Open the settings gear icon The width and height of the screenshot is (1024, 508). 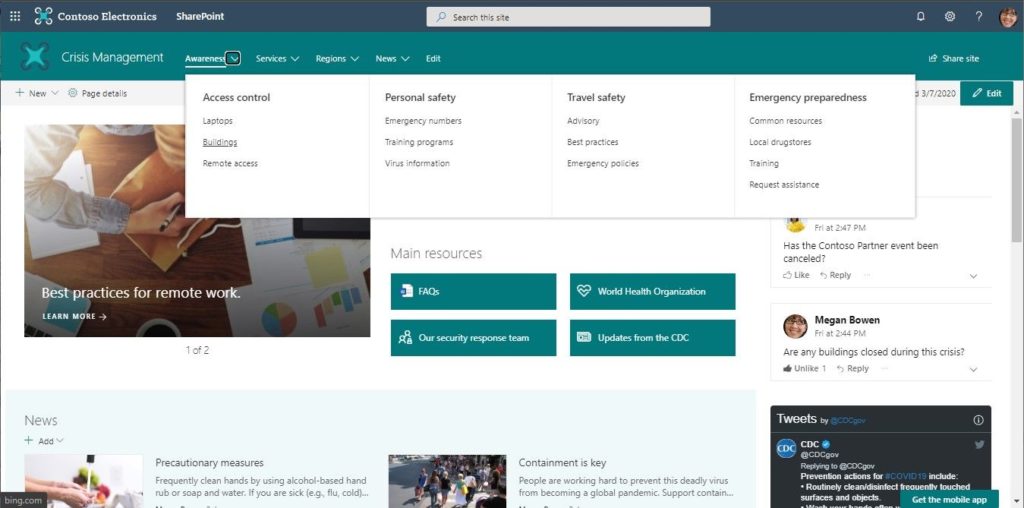click(x=950, y=17)
